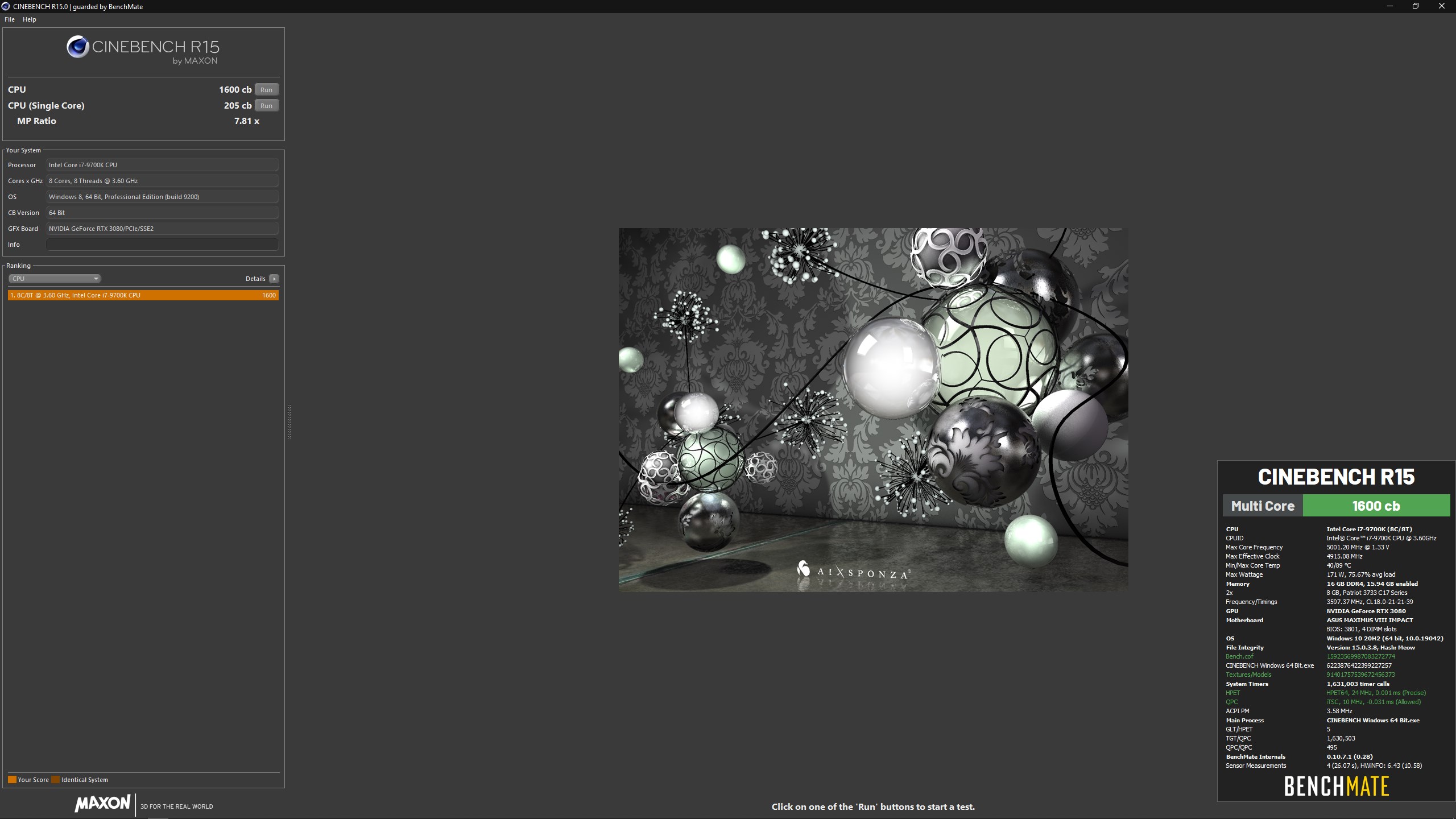Click the rendered AIXSPONZA scene image
The image size is (1456, 819).
(873, 410)
